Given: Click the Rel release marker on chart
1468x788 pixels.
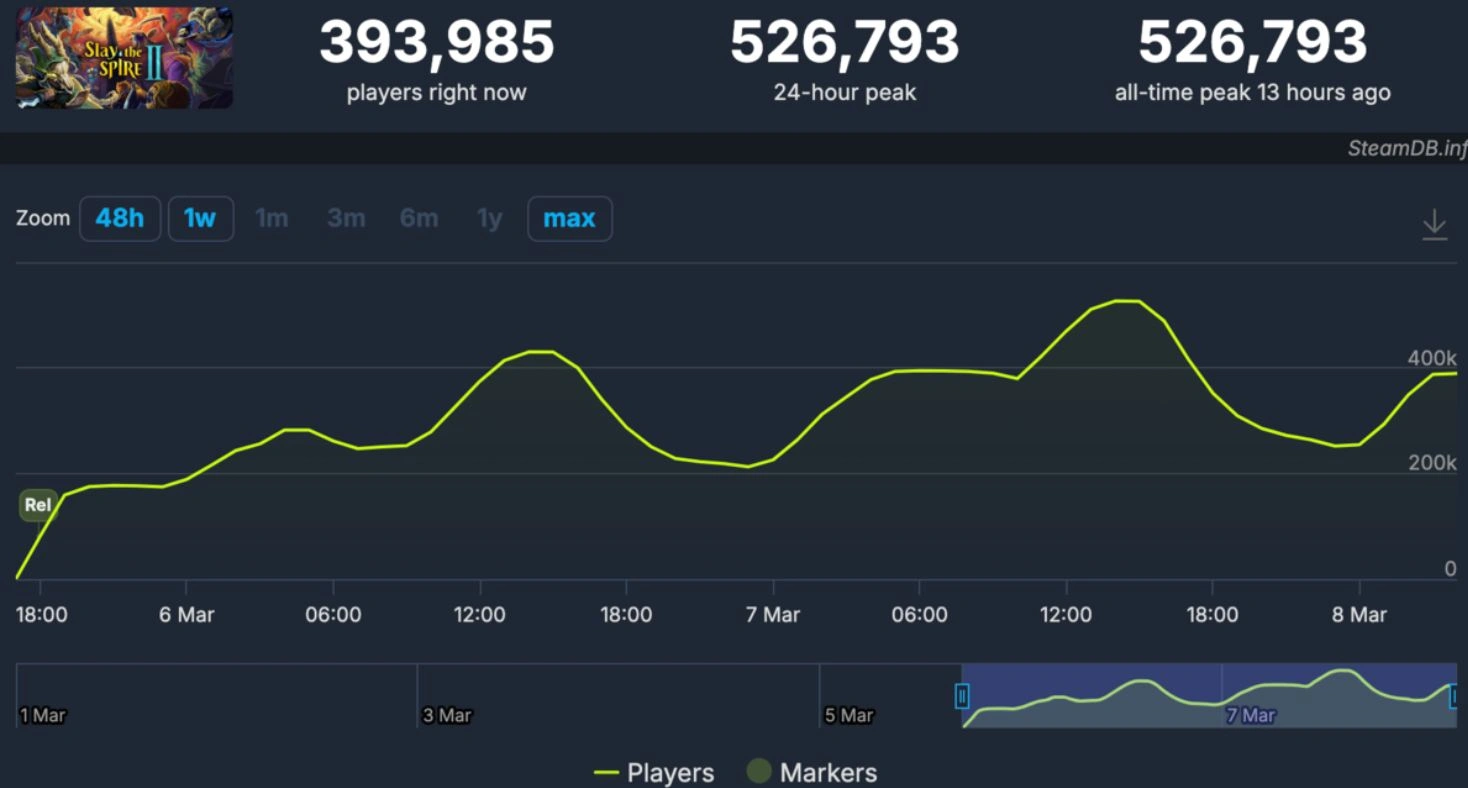Looking at the screenshot, I should [x=37, y=505].
